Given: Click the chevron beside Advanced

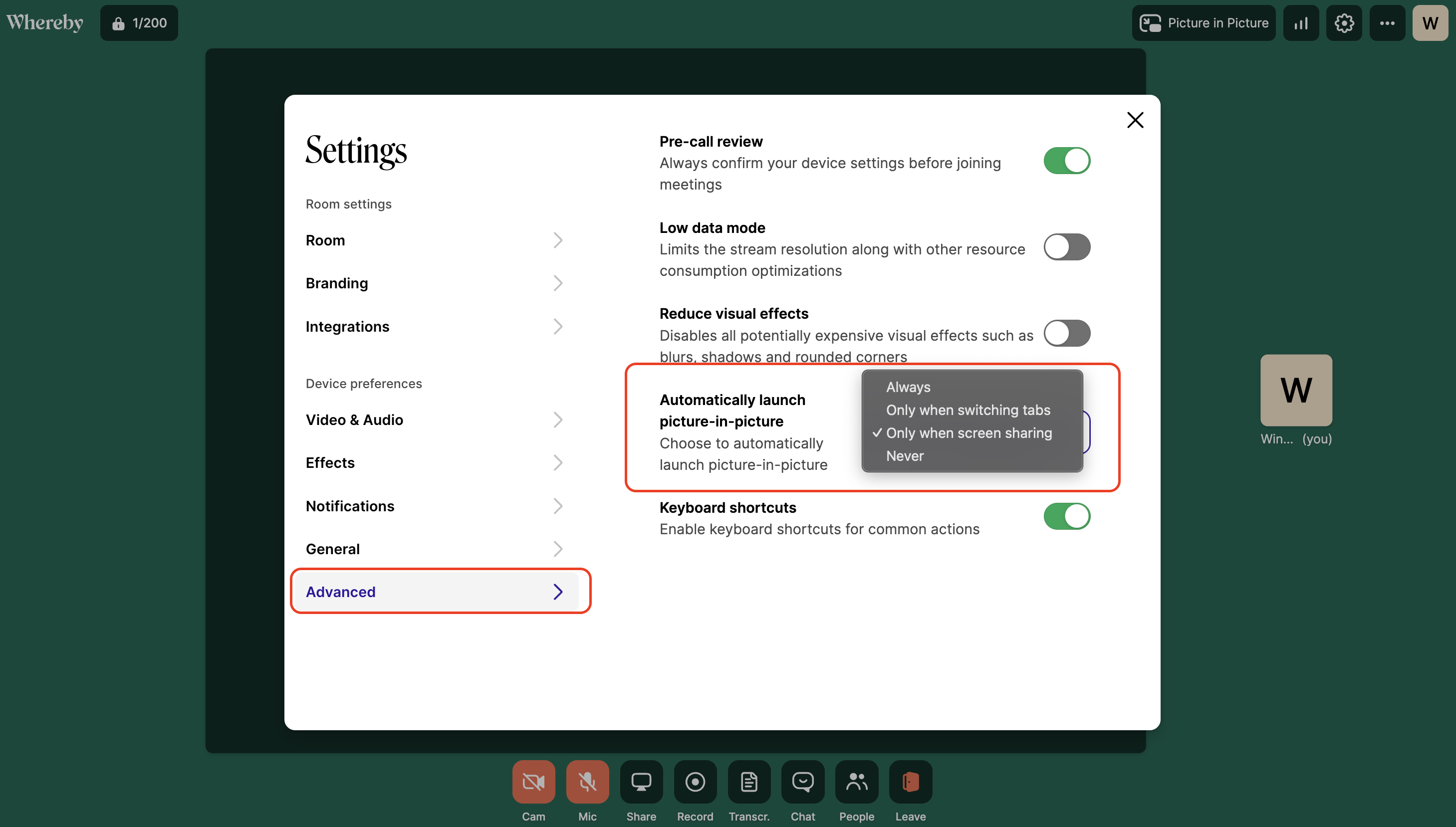Looking at the screenshot, I should point(558,592).
